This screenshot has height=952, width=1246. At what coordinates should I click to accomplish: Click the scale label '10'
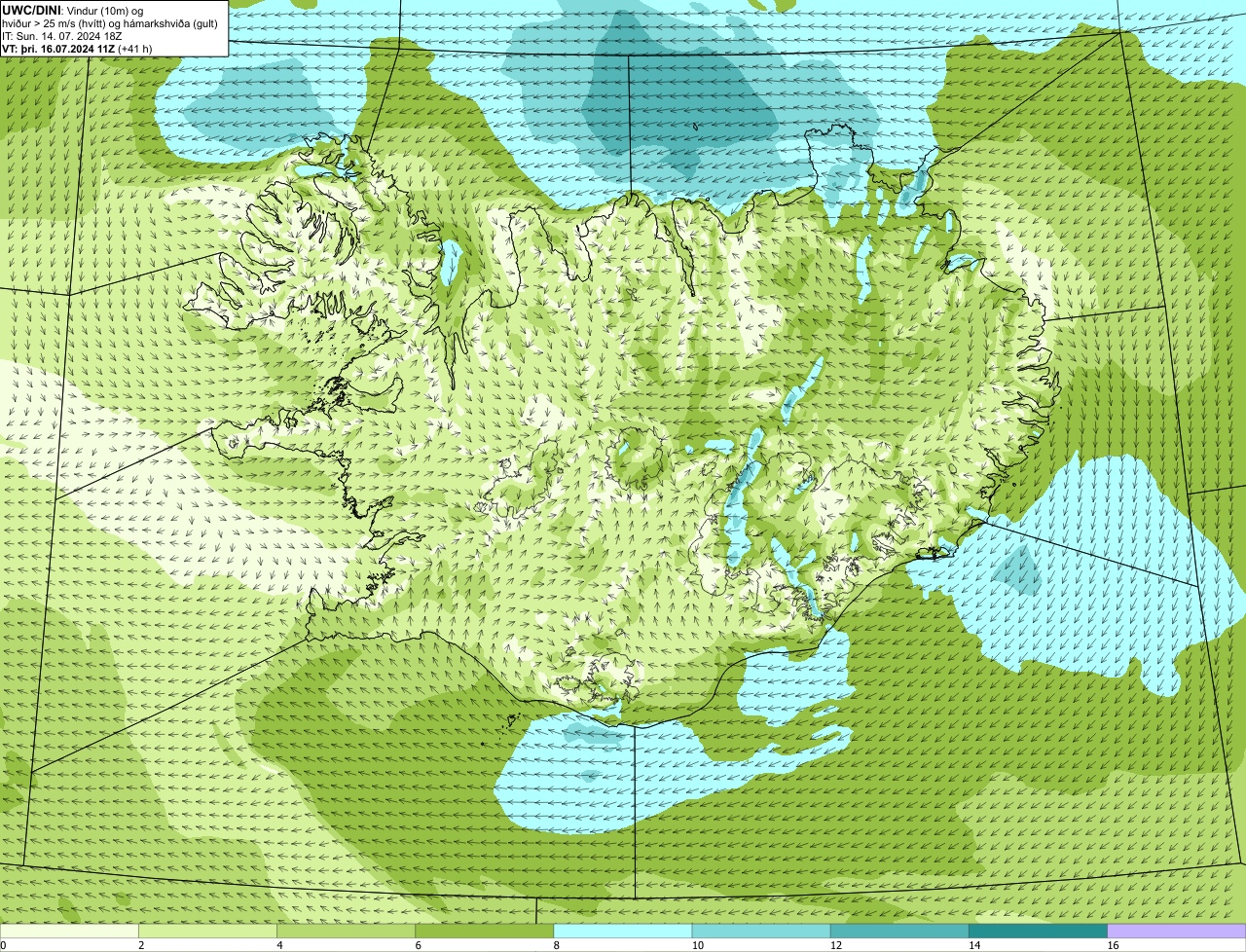click(x=697, y=945)
